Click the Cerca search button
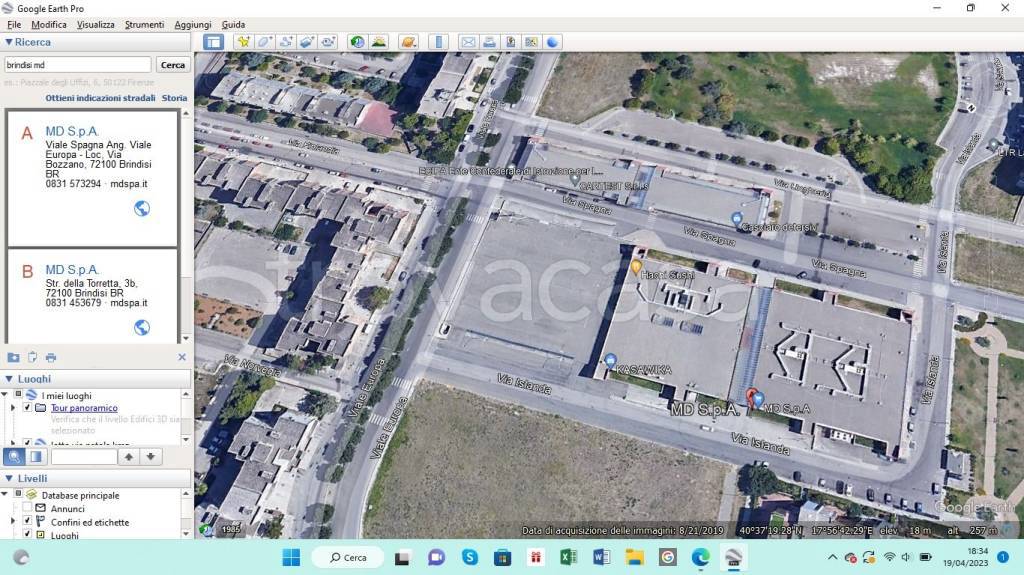Viewport: 1024px width, 575px height. (x=172, y=65)
